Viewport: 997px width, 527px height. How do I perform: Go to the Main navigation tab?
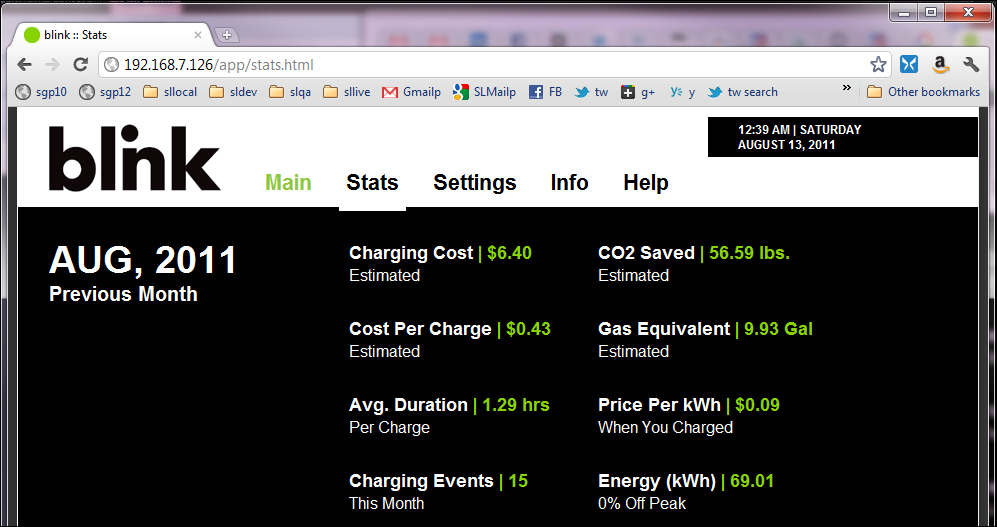pyautogui.click(x=288, y=182)
